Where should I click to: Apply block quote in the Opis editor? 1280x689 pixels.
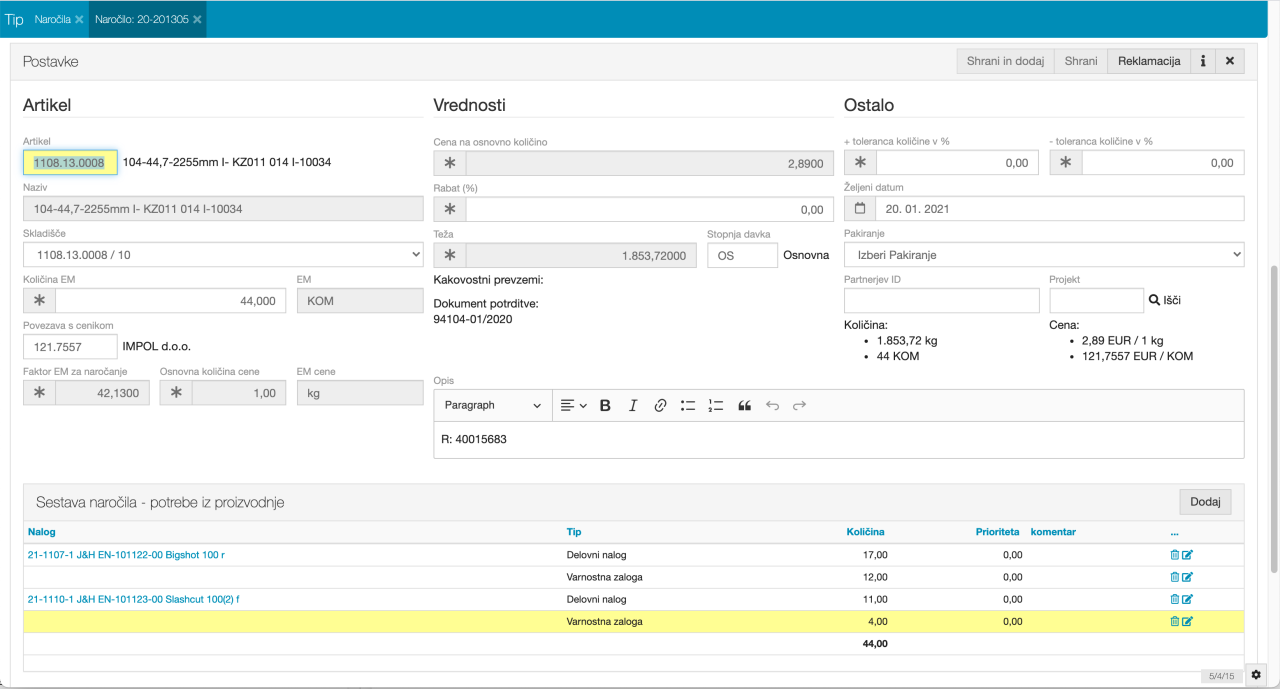click(744, 405)
